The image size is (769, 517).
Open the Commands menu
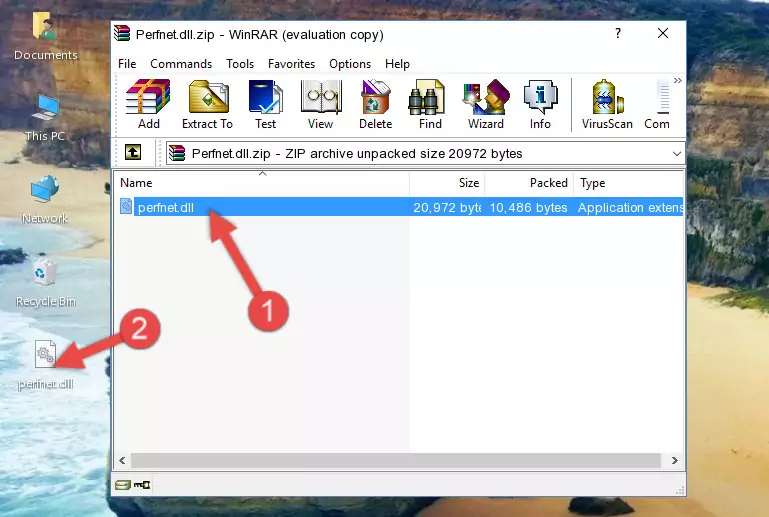(181, 64)
